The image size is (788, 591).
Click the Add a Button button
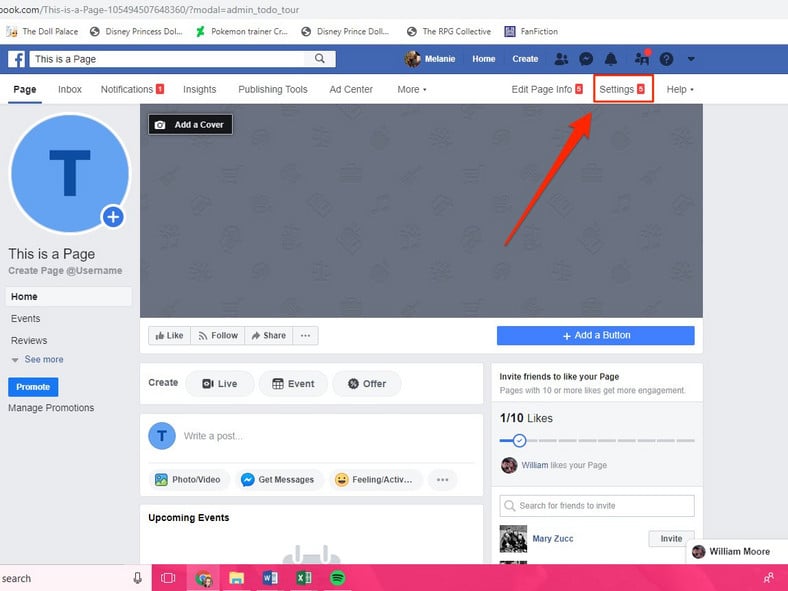pos(596,335)
